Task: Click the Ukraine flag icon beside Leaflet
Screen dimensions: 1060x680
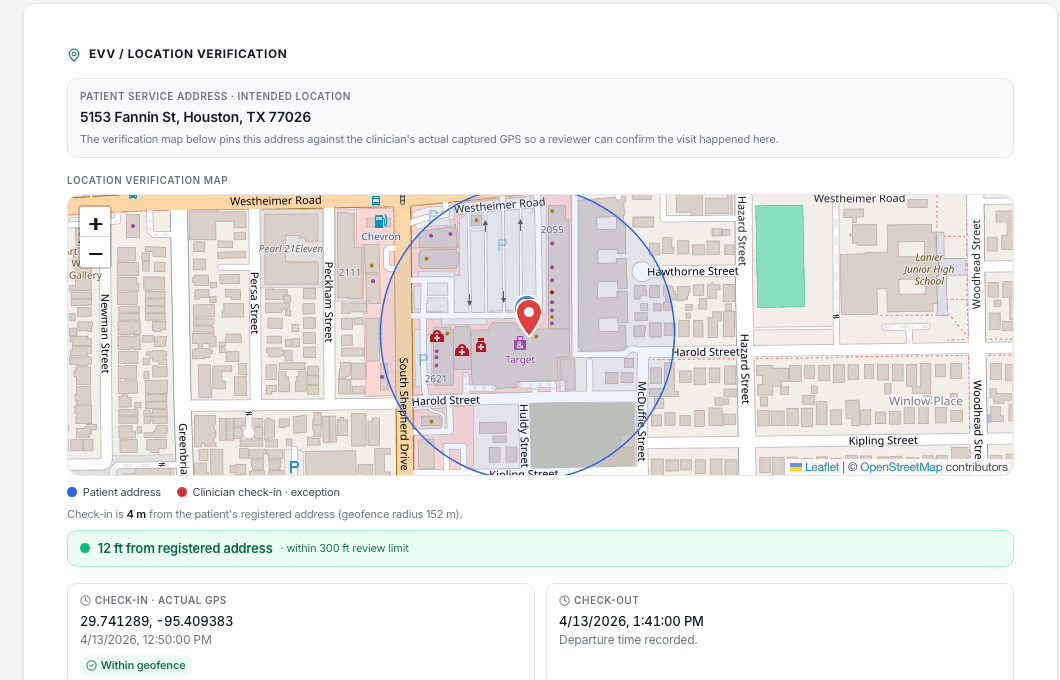Action: point(796,467)
